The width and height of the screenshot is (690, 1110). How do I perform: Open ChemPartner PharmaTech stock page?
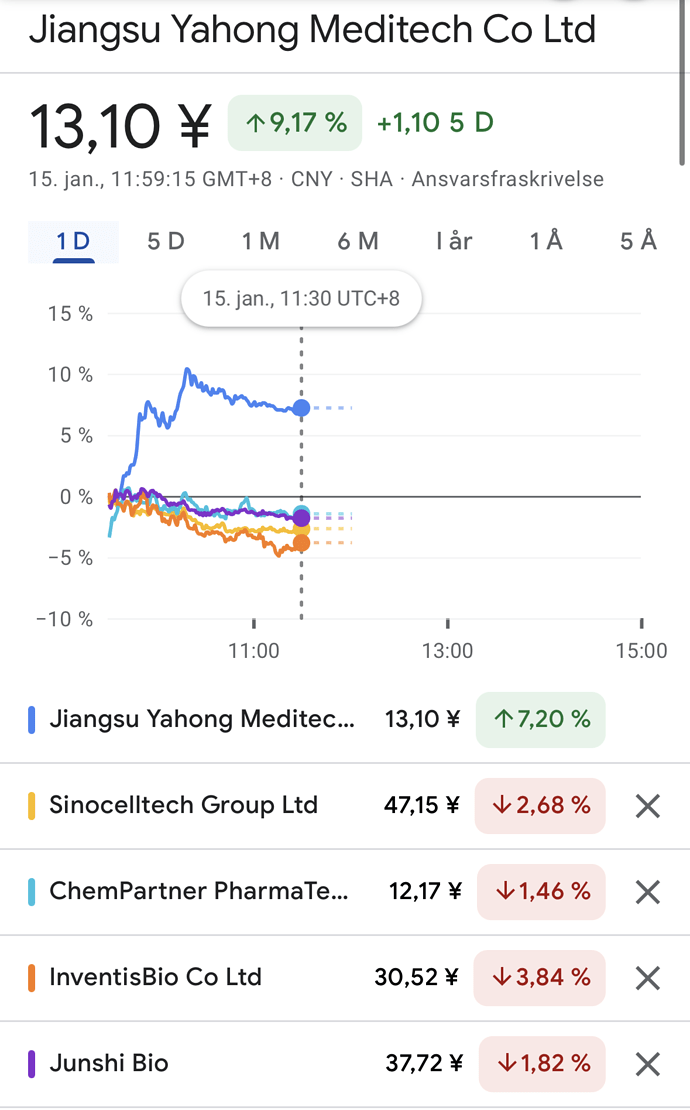tap(200, 891)
